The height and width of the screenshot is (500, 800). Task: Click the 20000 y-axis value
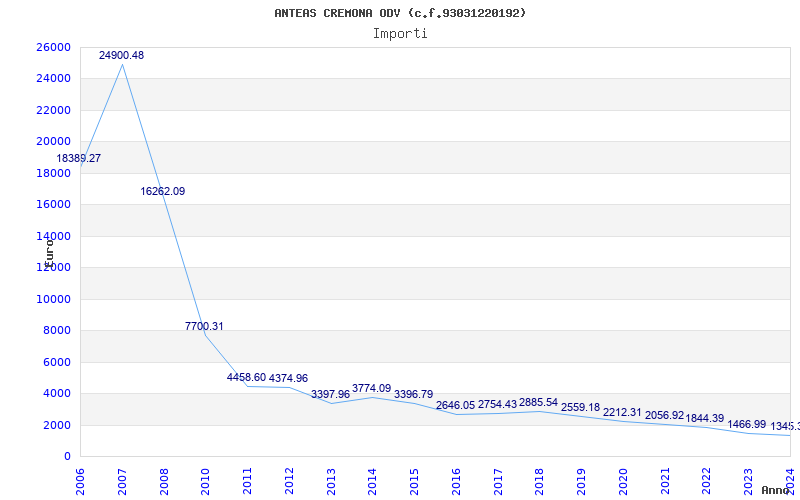pos(54,141)
